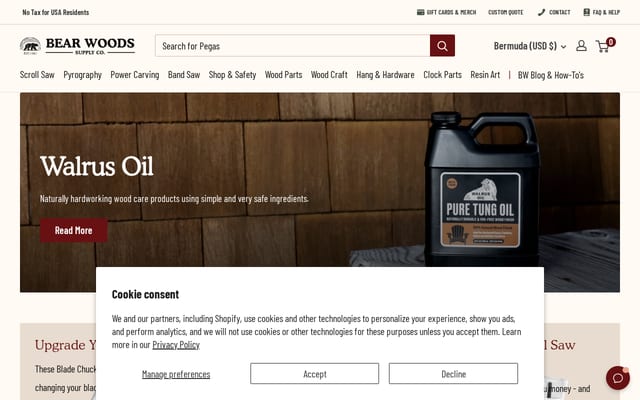
Task: Open BW Blog & How-To's
Action: pyautogui.click(x=551, y=75)
